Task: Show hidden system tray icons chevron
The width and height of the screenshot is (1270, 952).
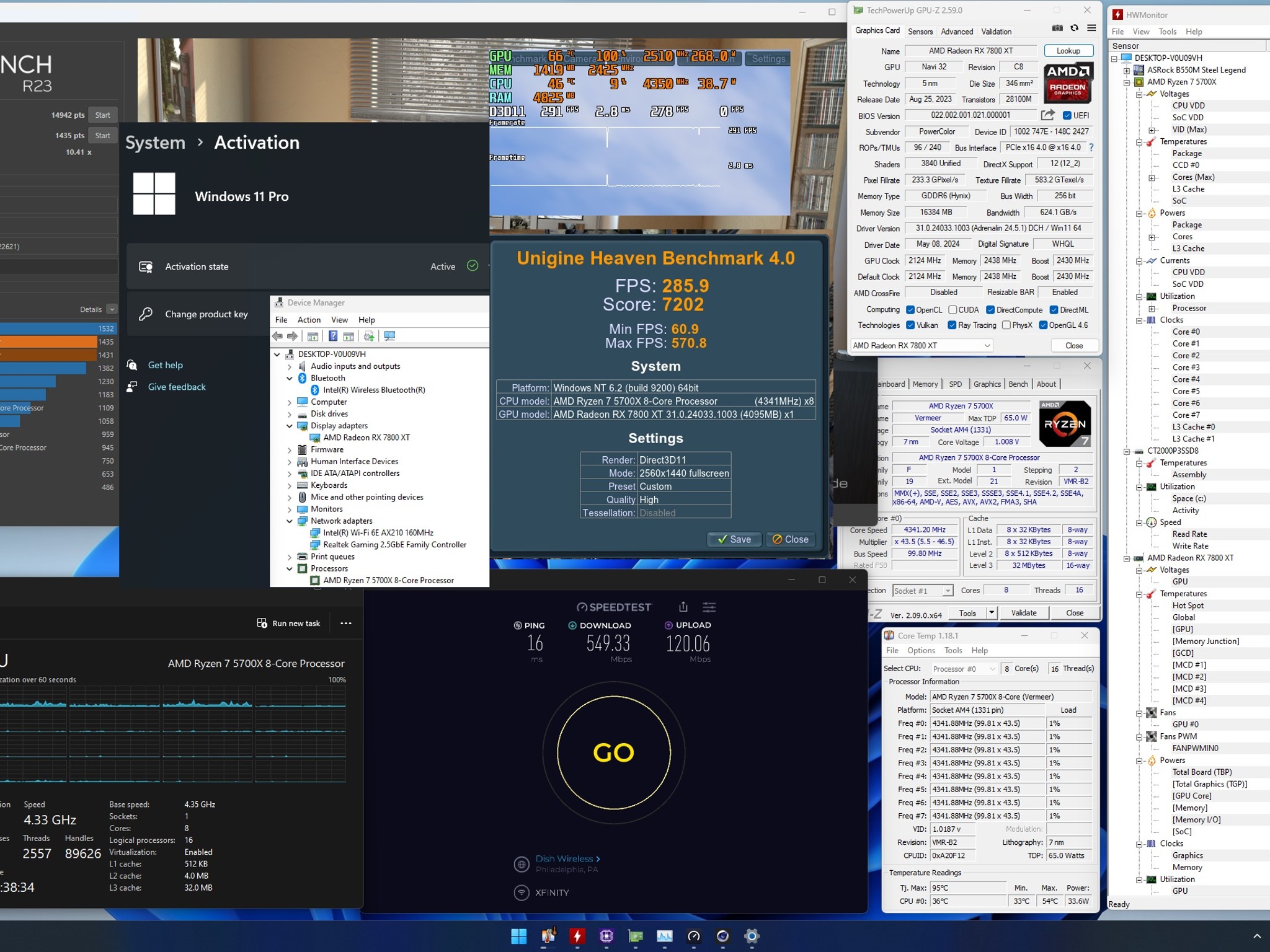Action: tap(1257, 936)
